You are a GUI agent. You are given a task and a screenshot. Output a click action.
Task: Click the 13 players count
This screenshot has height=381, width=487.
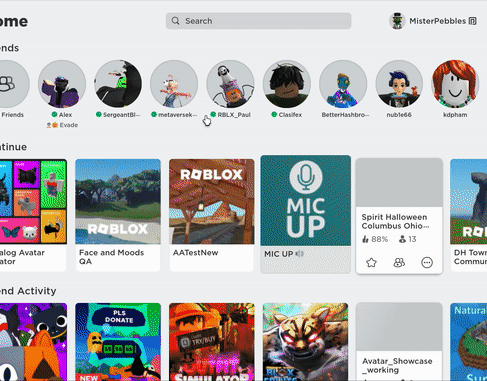click(407, 239)
